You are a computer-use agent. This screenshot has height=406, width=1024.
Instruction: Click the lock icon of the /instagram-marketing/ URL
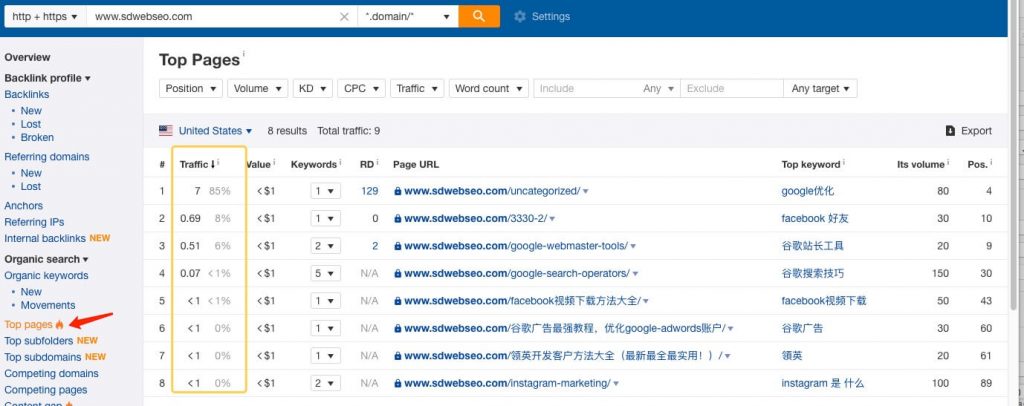[397, 383]
